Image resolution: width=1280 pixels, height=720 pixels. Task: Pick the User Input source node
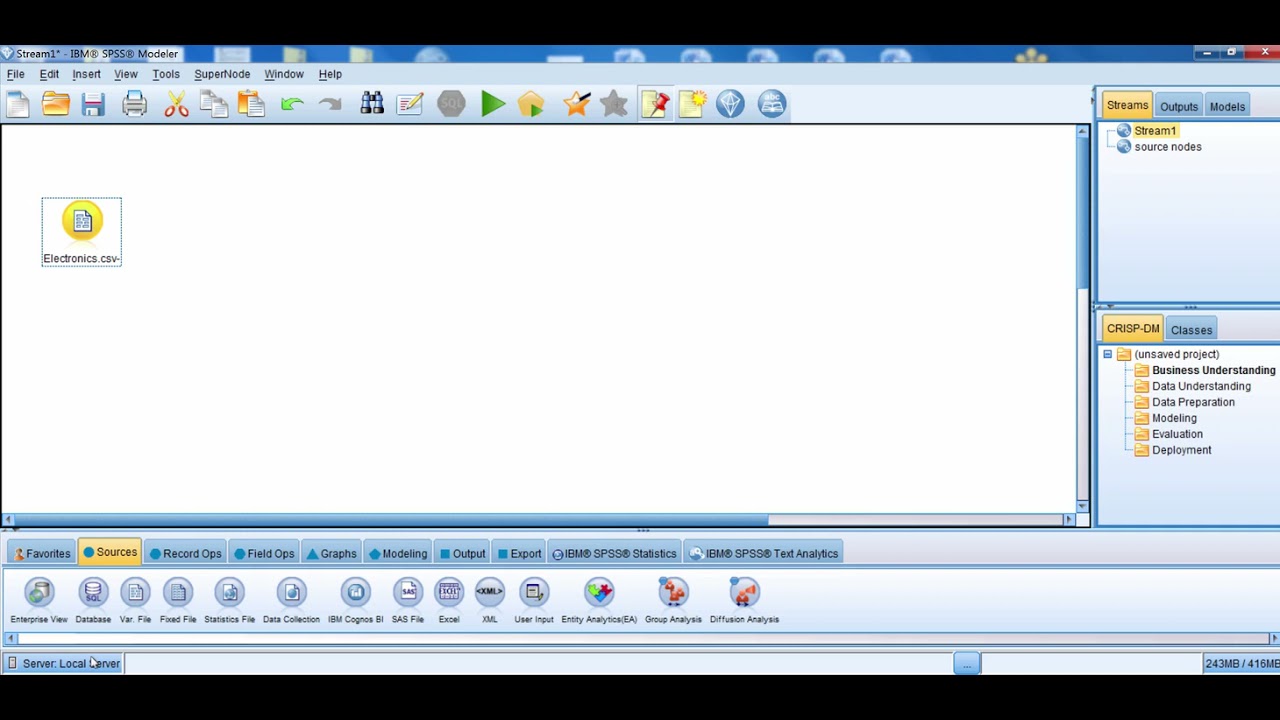coord(534,601)
